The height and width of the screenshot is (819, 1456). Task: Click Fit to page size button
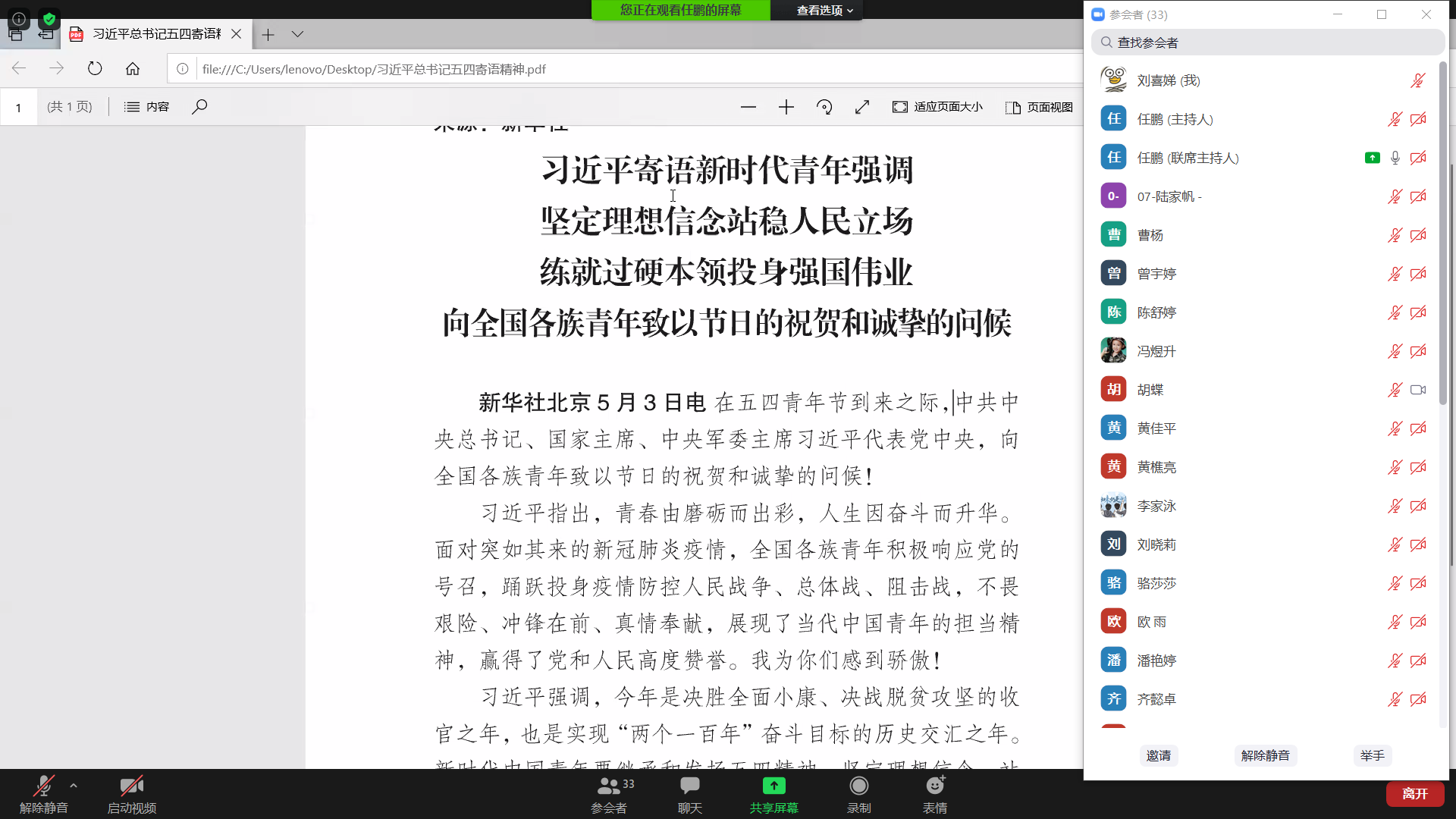[x=937, y=107]
